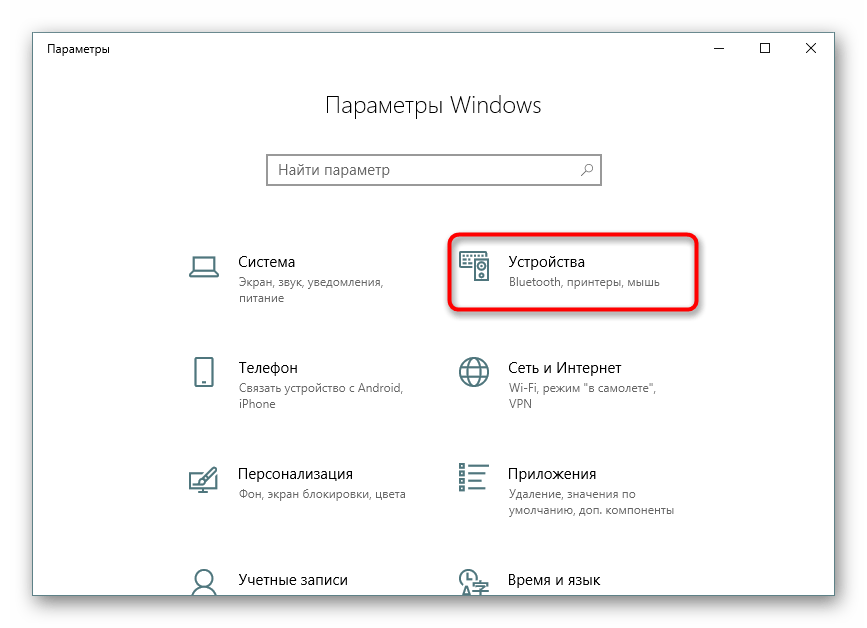
Task: Click the keyboard and speaker Устройства icon
Action: (x=474, y=266)
